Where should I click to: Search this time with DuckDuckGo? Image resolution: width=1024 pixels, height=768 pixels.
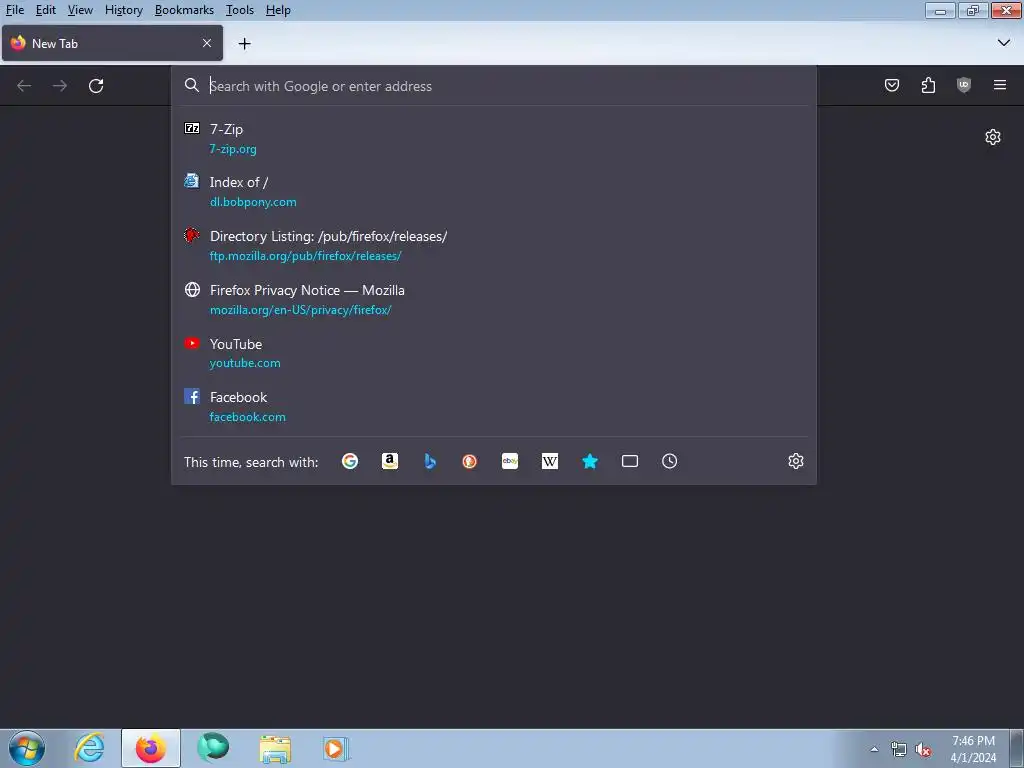click(470, 461)
